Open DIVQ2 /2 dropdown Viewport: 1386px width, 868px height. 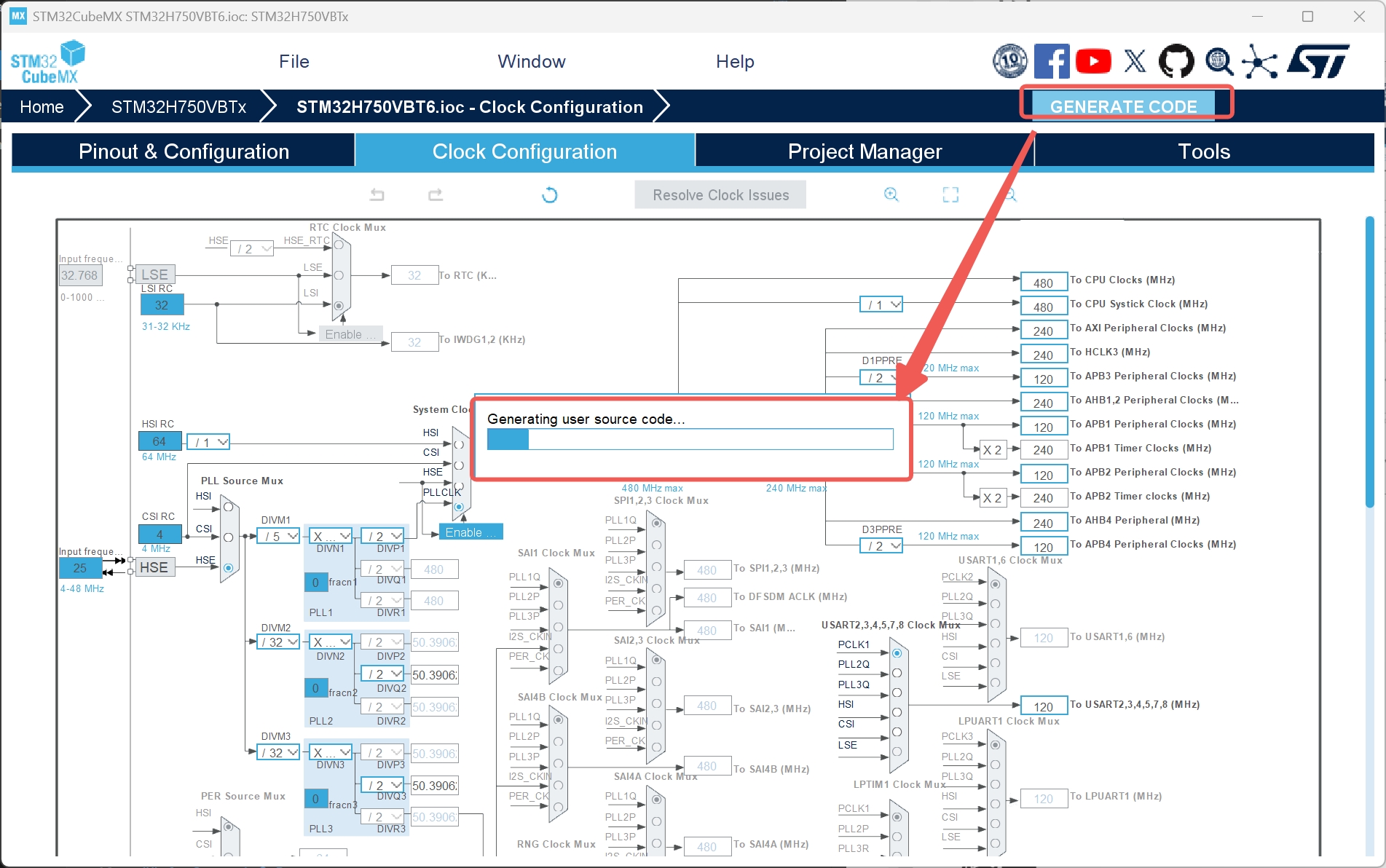tap(382, 674)
